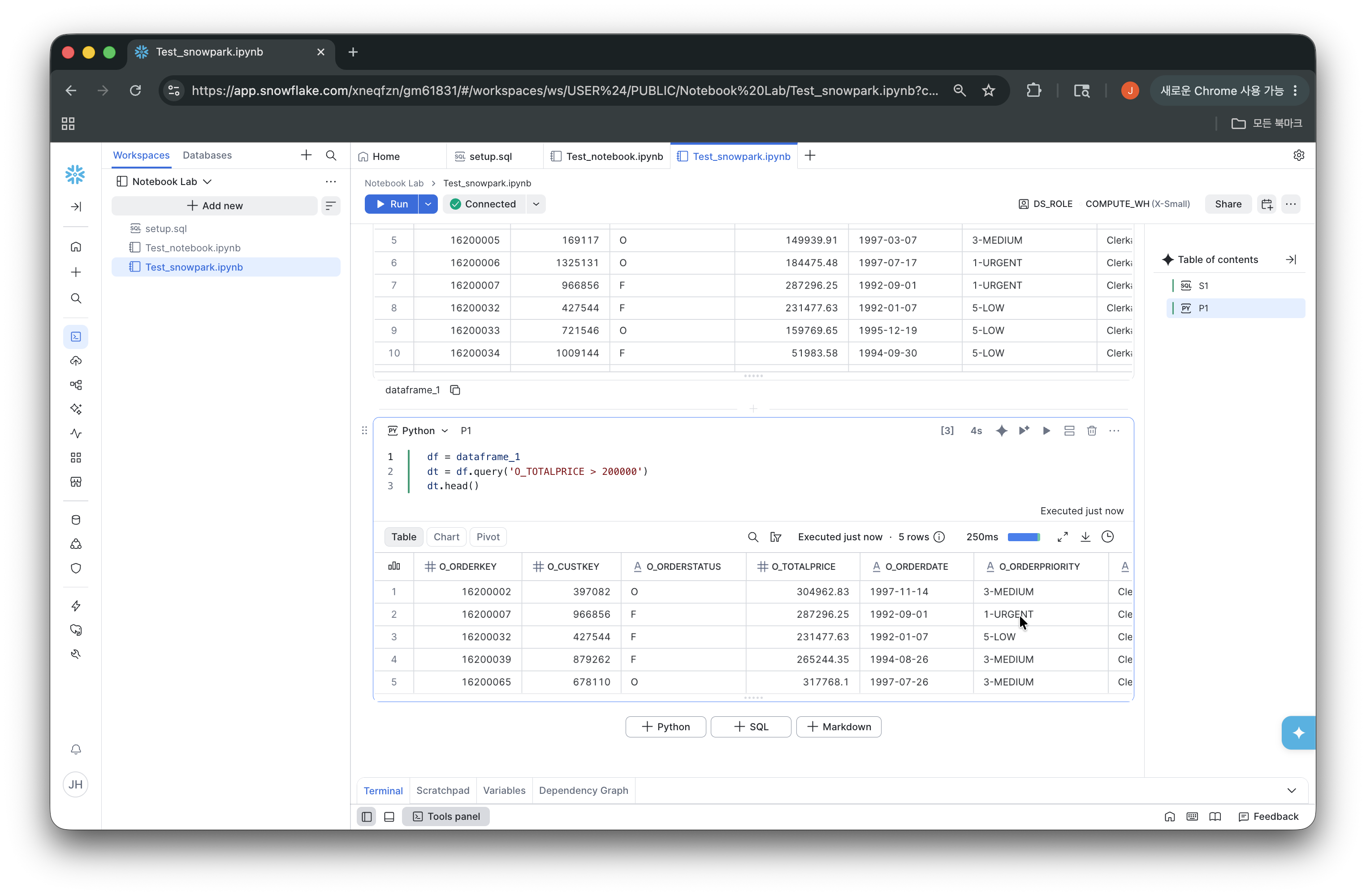Open Test_notebook.ipynb in the file tree
The height and width of the screenshot is (896, 1366).
pyautogui.click(x=193, y=248)
